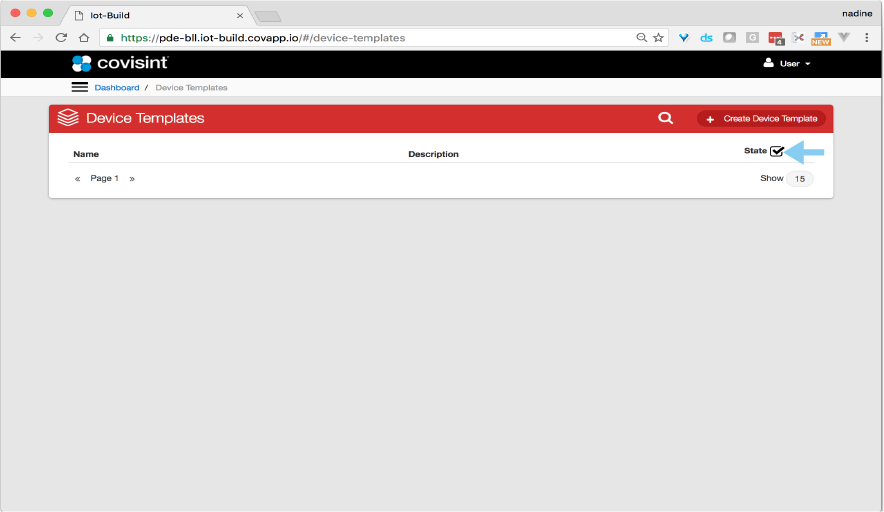This screenshot has height=512, width=884.
Task: Sort by the Name column header
Action: tap(86, 154)
